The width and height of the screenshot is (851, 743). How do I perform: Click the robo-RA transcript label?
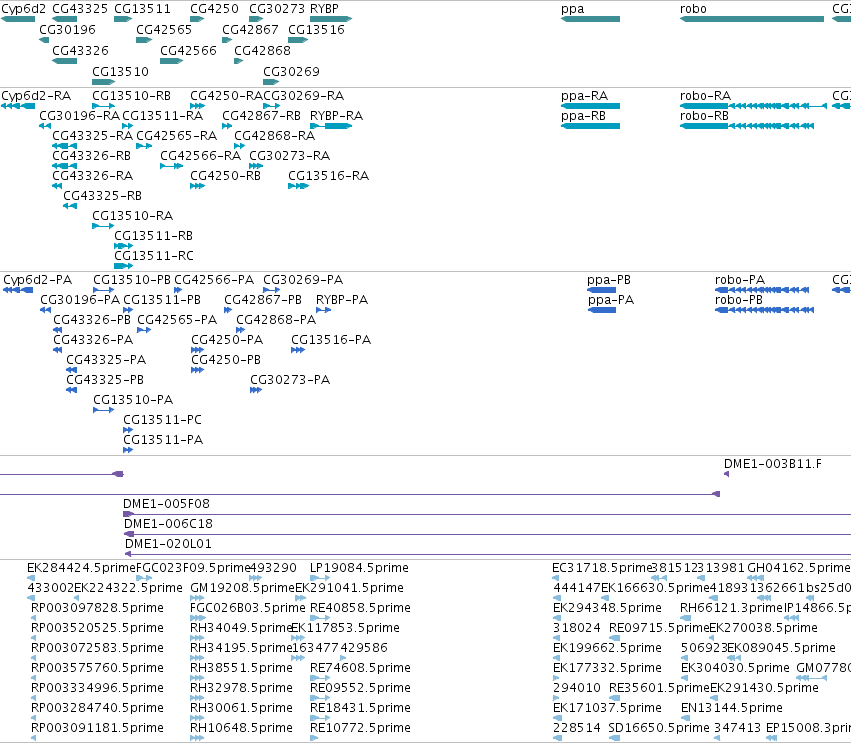706,96
